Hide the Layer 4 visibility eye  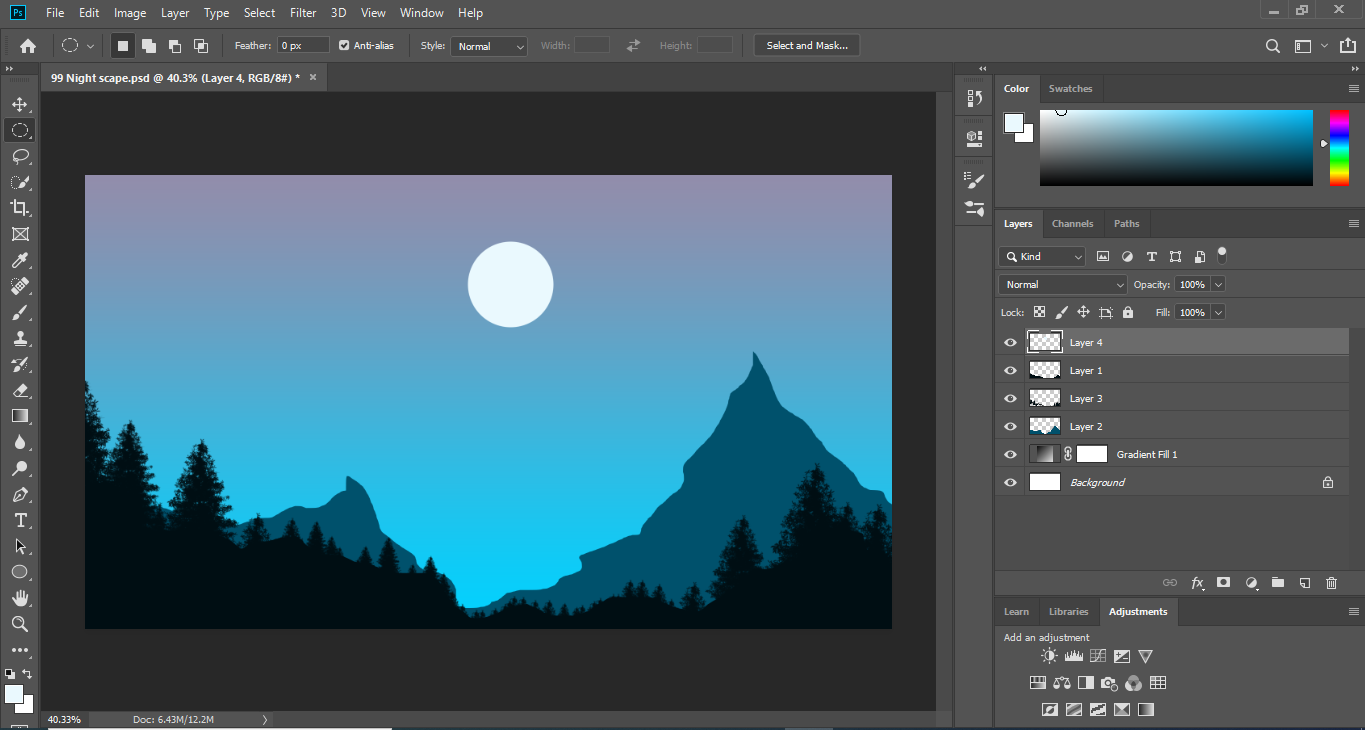(1010, 343)
